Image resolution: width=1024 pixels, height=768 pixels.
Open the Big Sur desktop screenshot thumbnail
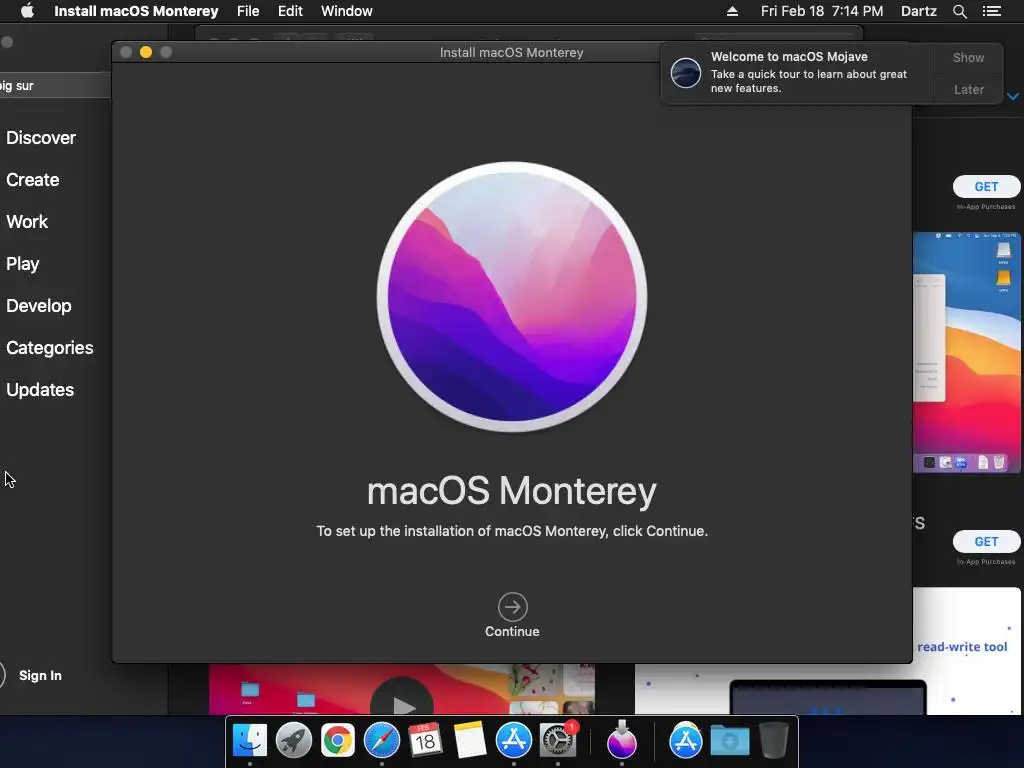pyautogui.click(x=967, y=352)
